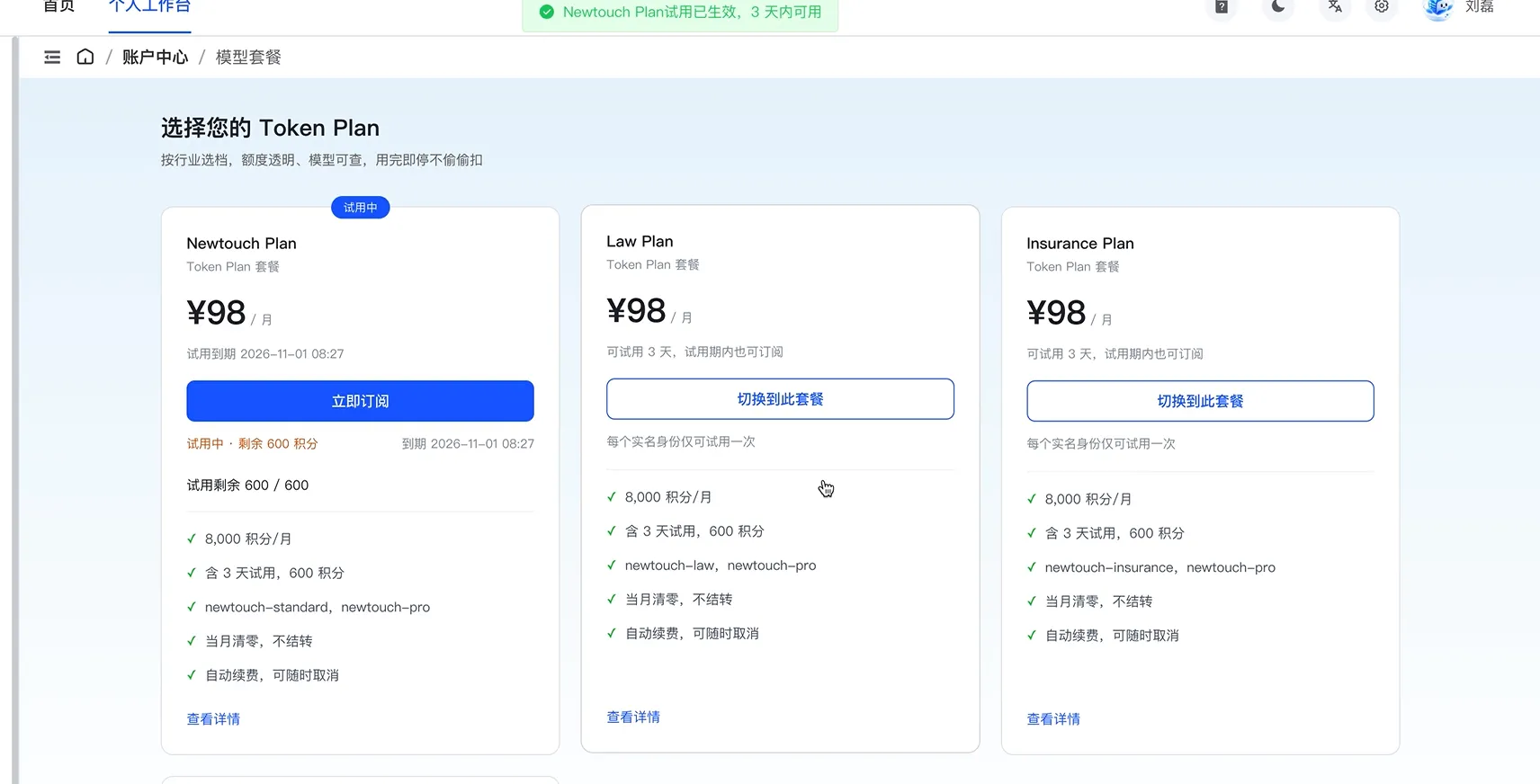View details of Law Plan
Viewport: 1540px width, 784px height.
click(633, 717)
